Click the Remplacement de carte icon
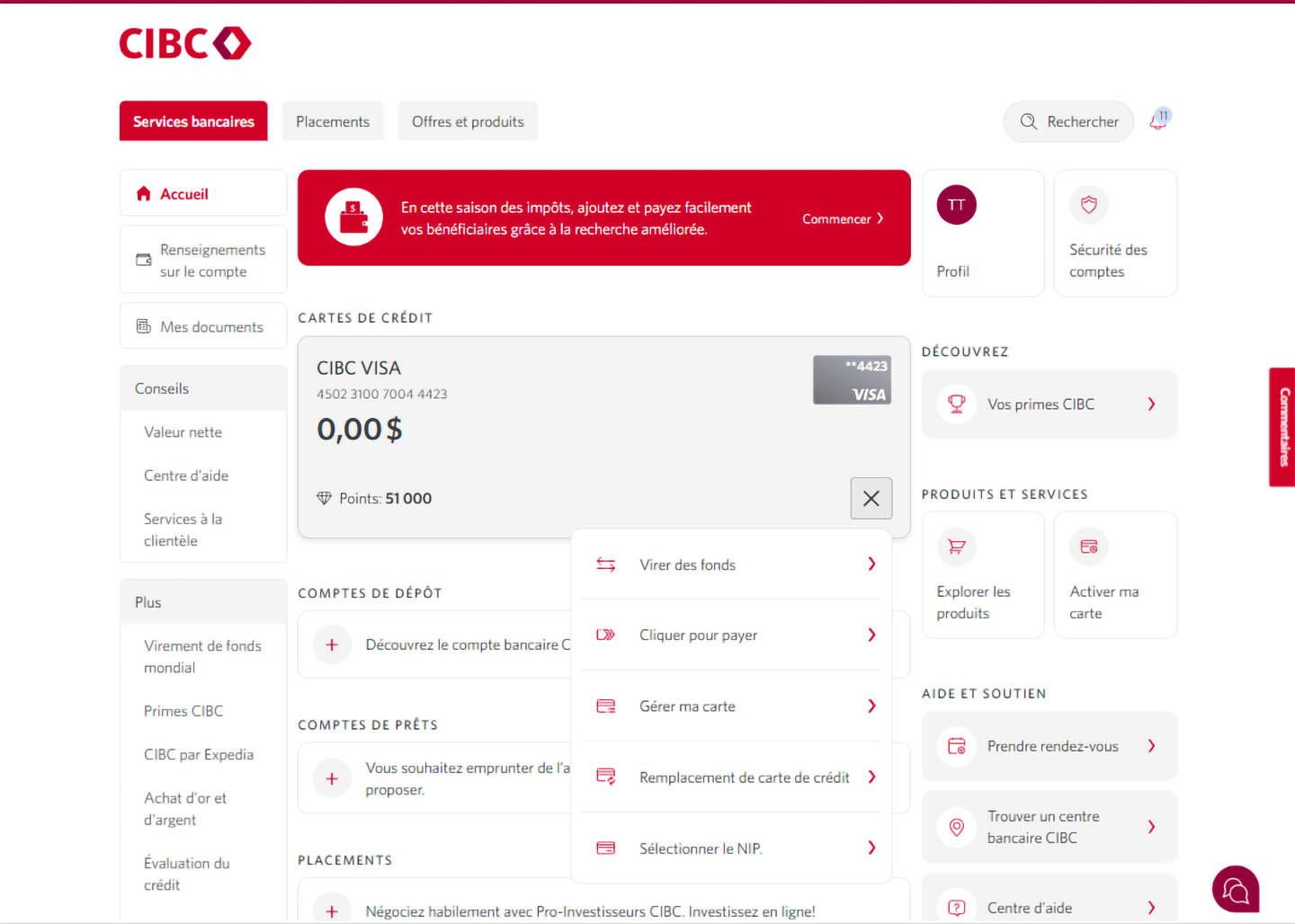This screenshot has width=1295, height=924. (606, 777)
